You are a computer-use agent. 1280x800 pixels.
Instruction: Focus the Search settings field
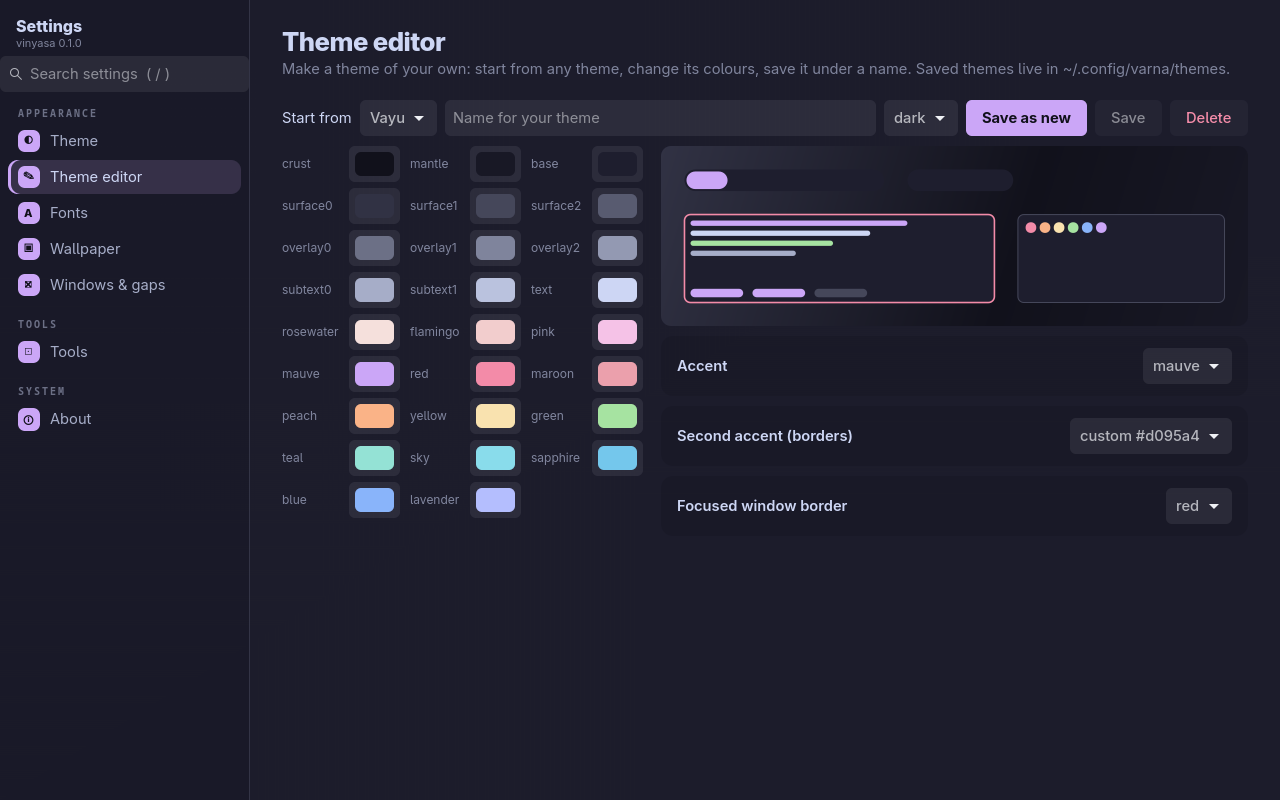coord(125,74)
